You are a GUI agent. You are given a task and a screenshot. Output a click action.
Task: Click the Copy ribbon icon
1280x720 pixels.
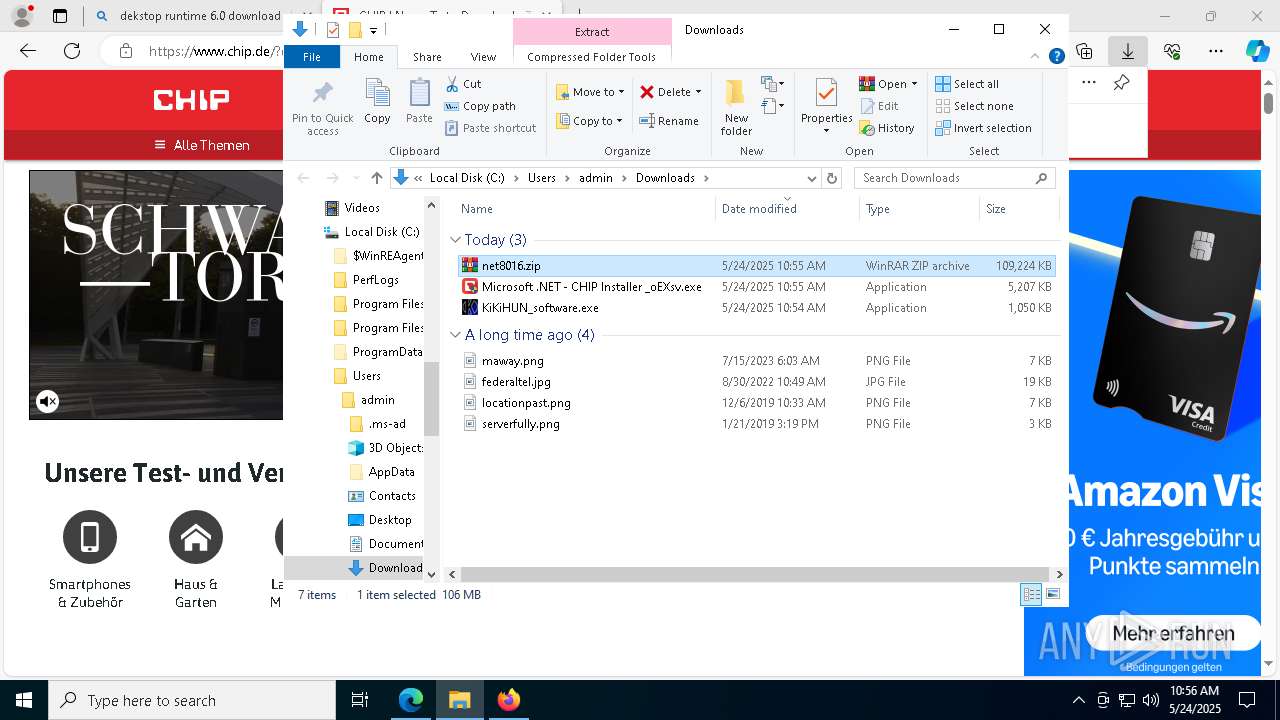(x=377, y=102)
